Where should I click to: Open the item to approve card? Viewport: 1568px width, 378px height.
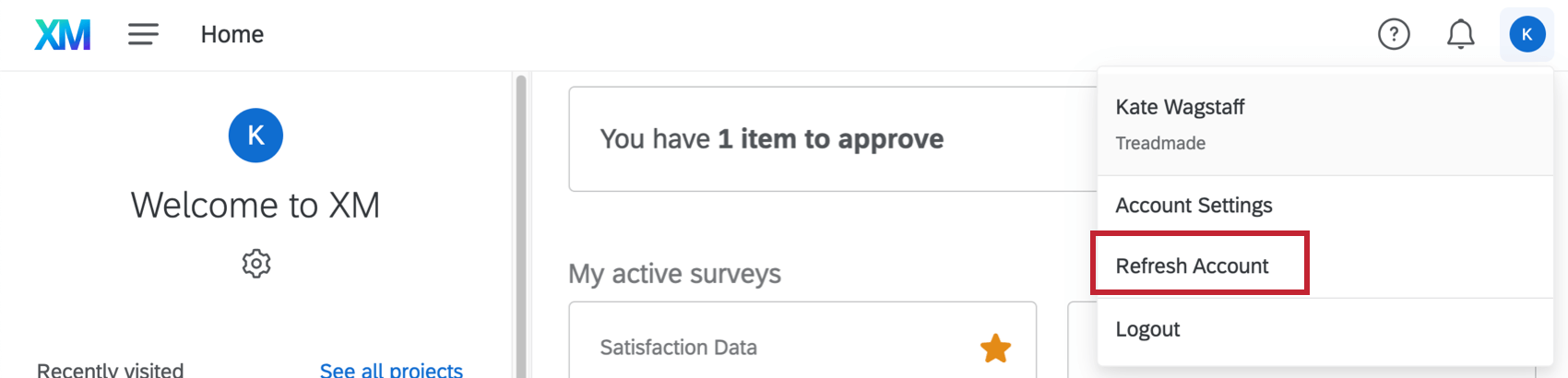coord(771,139)
